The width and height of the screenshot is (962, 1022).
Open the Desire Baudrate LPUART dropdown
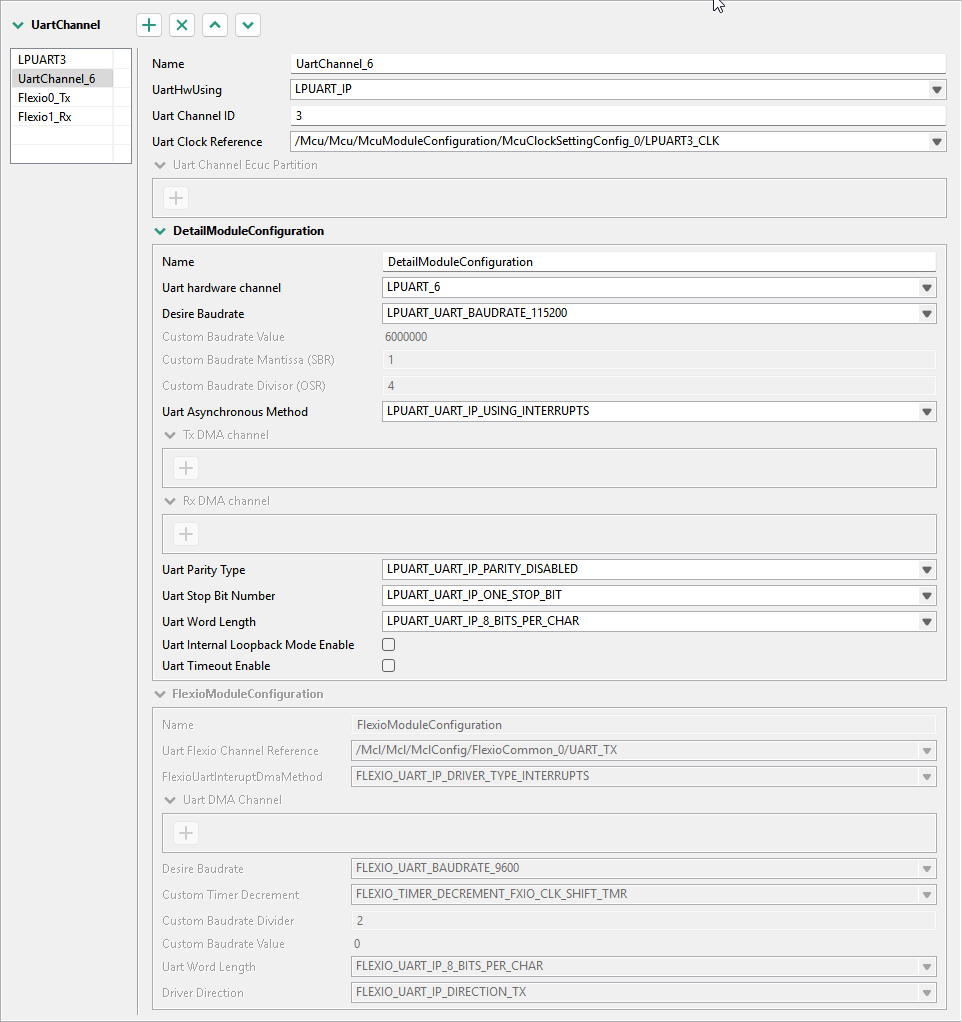click(927, 314)
